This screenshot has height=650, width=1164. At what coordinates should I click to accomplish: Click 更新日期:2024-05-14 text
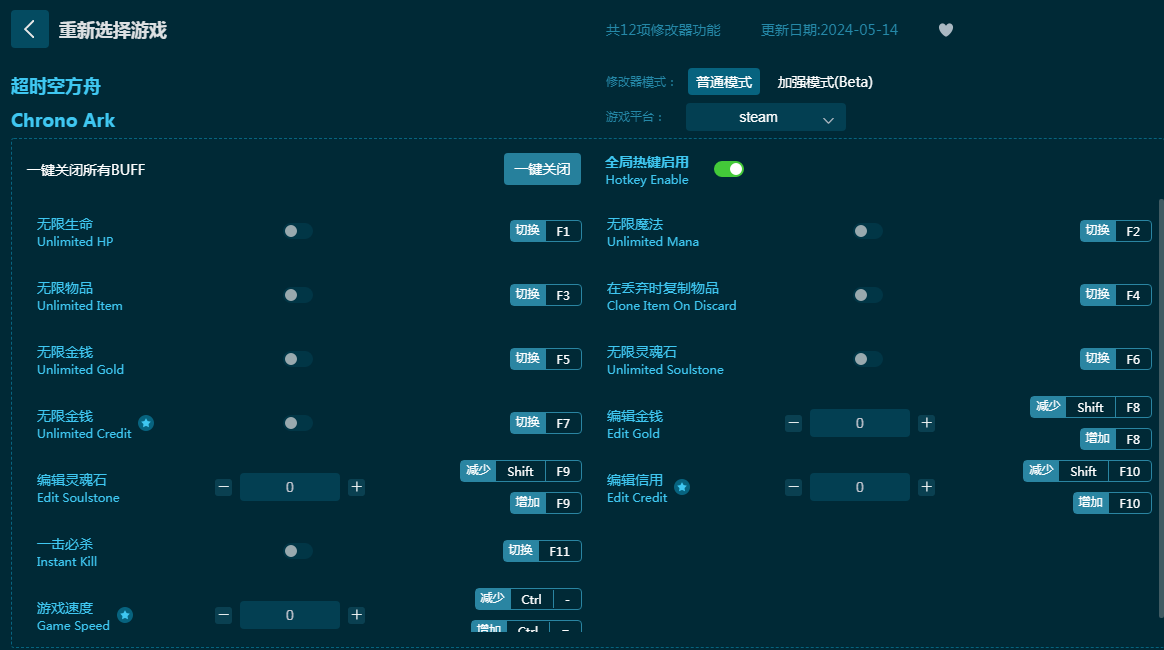(x=829, y=30)
